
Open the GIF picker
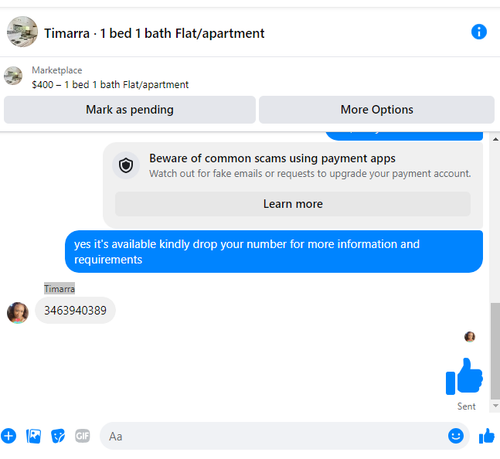pos(82,436)
